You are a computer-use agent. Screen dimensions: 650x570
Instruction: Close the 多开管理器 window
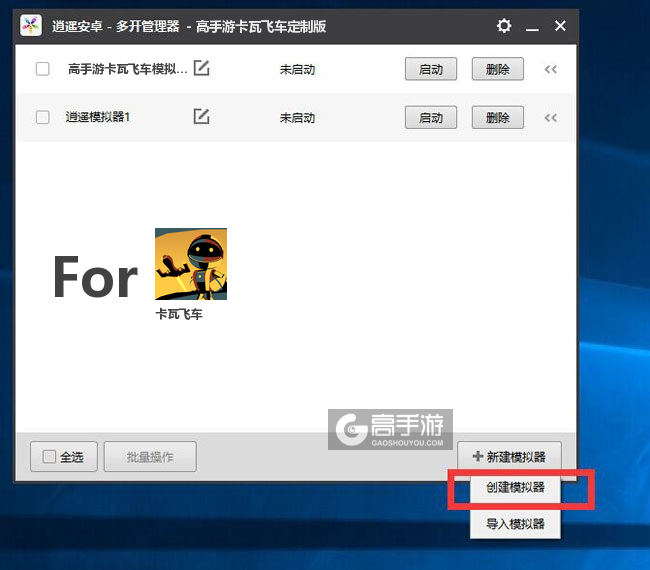click(560, 26)
